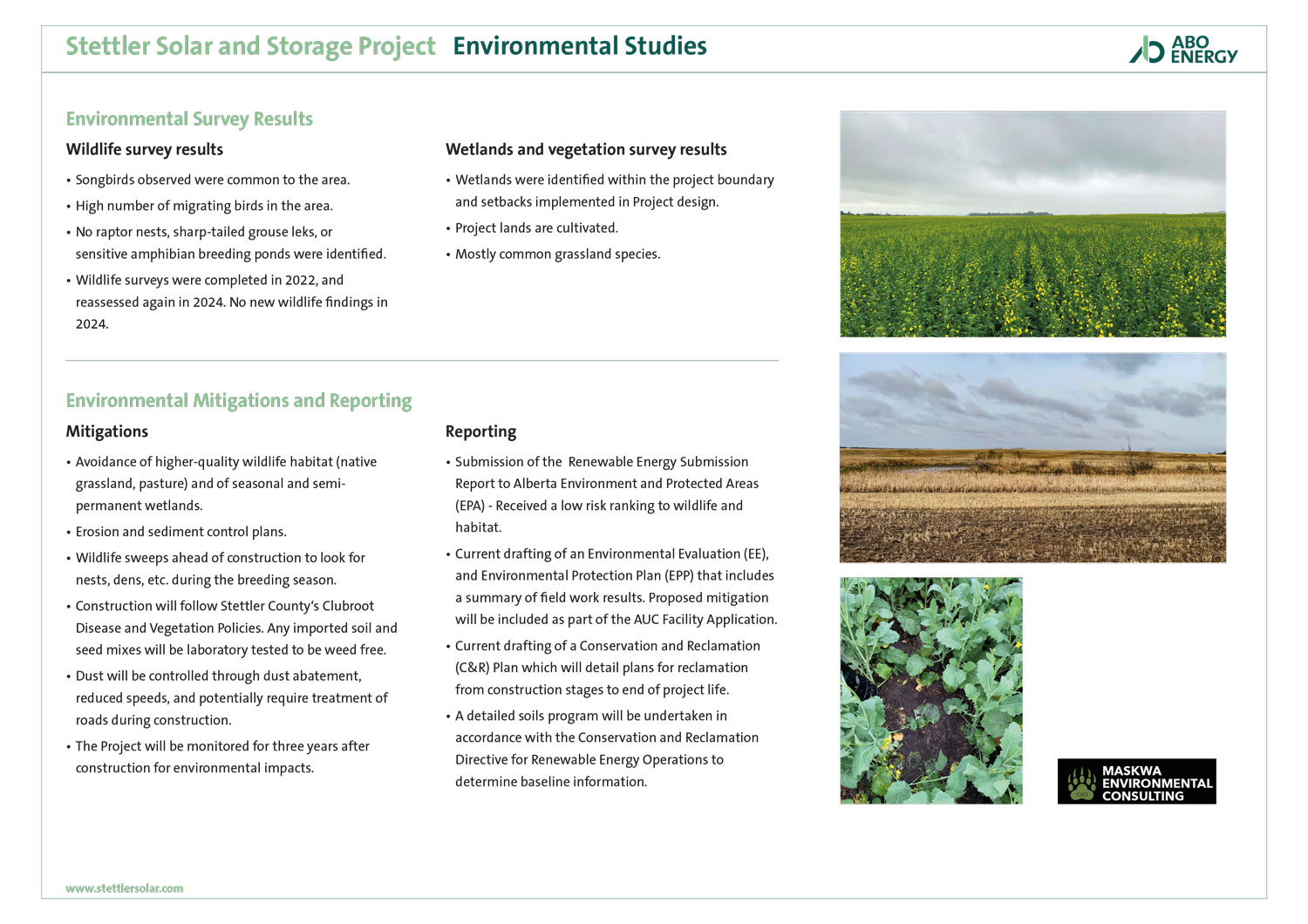Click the close-up crop and soil photo
1308x924 pixels.
pyautogui.click(x=931, y=690)
